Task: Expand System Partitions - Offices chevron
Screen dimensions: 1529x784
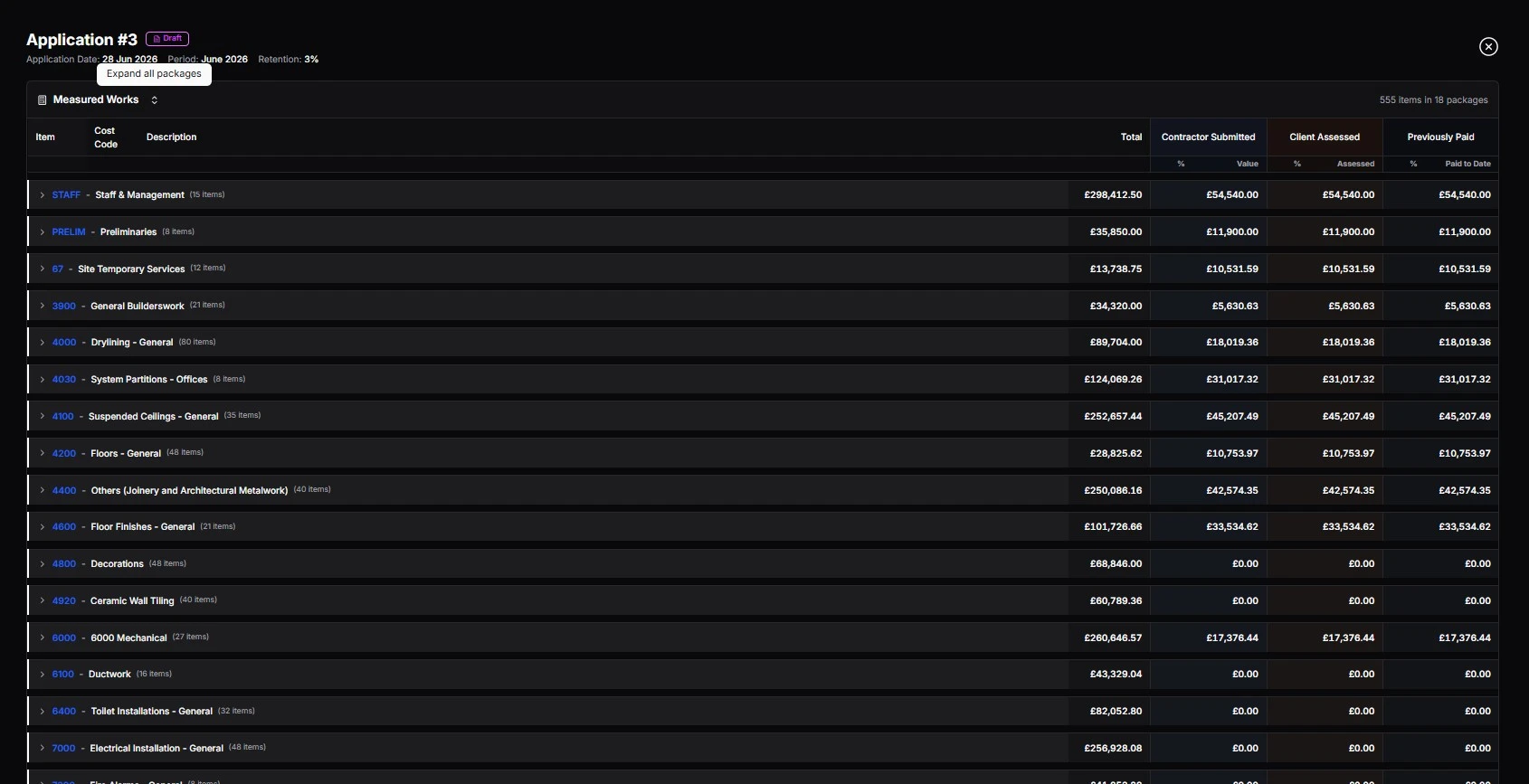Action: click(42, 380)
